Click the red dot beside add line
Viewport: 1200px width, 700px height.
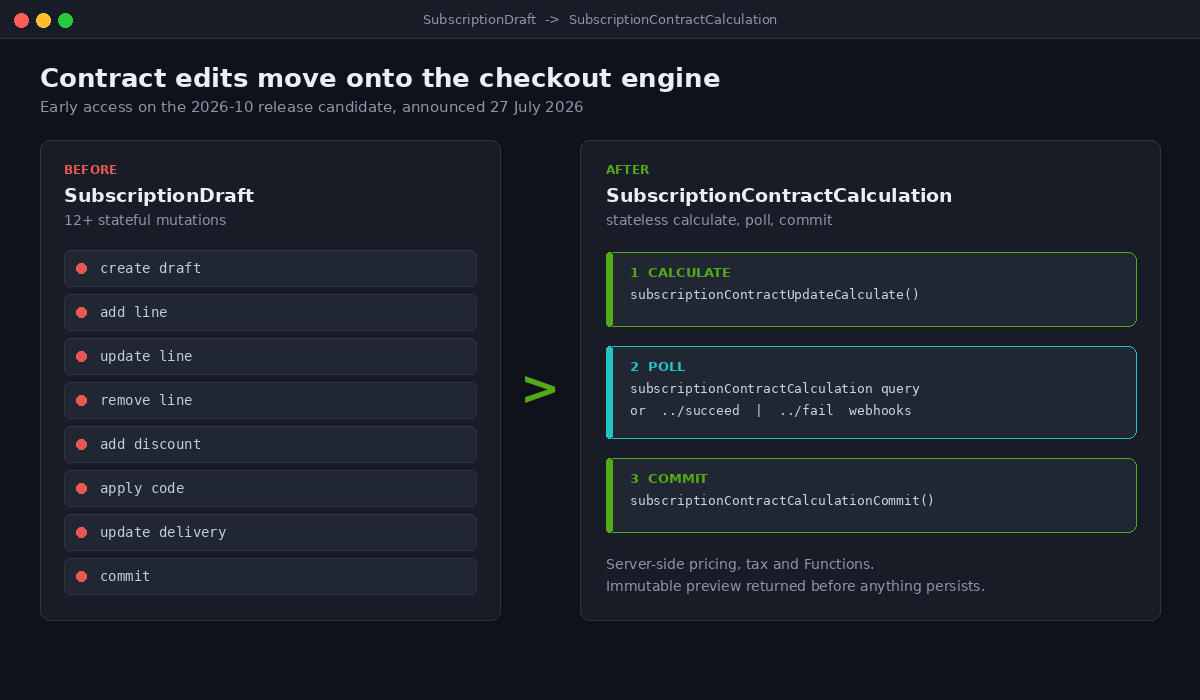point(81,312)
